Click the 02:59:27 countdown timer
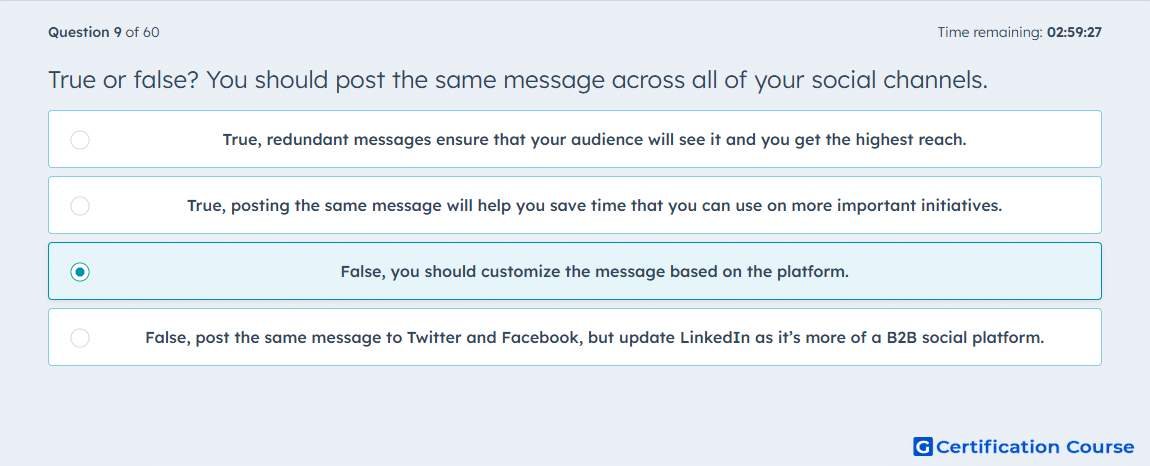The height and width of the screenshot is (466, 1150). click(1074, 32)
